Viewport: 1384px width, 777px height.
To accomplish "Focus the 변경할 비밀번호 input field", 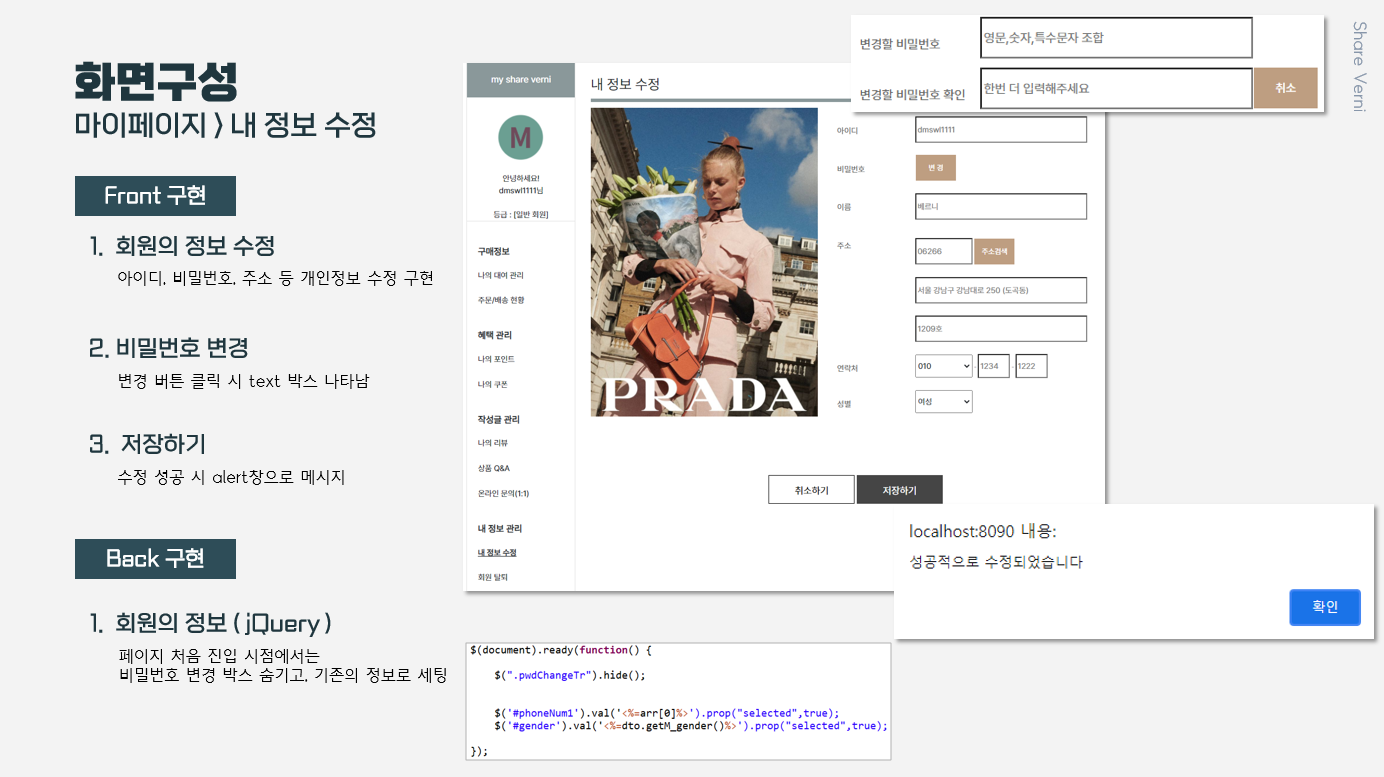I will coord(1116,38).
